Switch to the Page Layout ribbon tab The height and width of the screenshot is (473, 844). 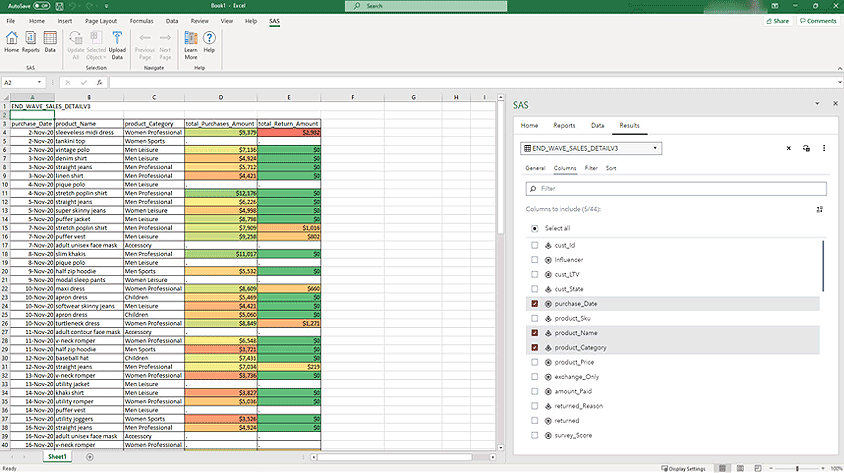click(x=101, y=21)
